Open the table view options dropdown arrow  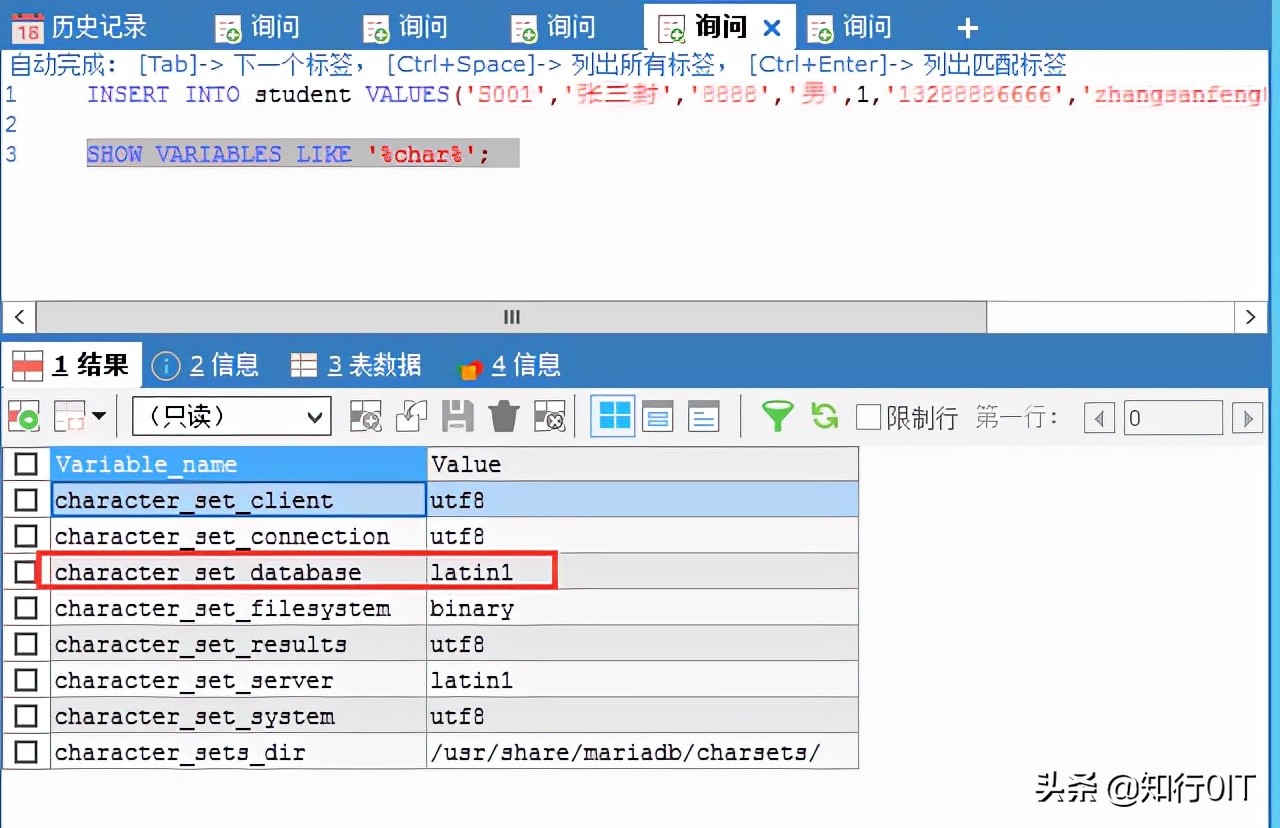[x=100, y=416]
